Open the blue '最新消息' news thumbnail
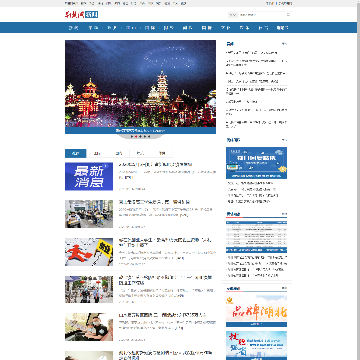Screen dimensions: 360x360 (89, 176)
